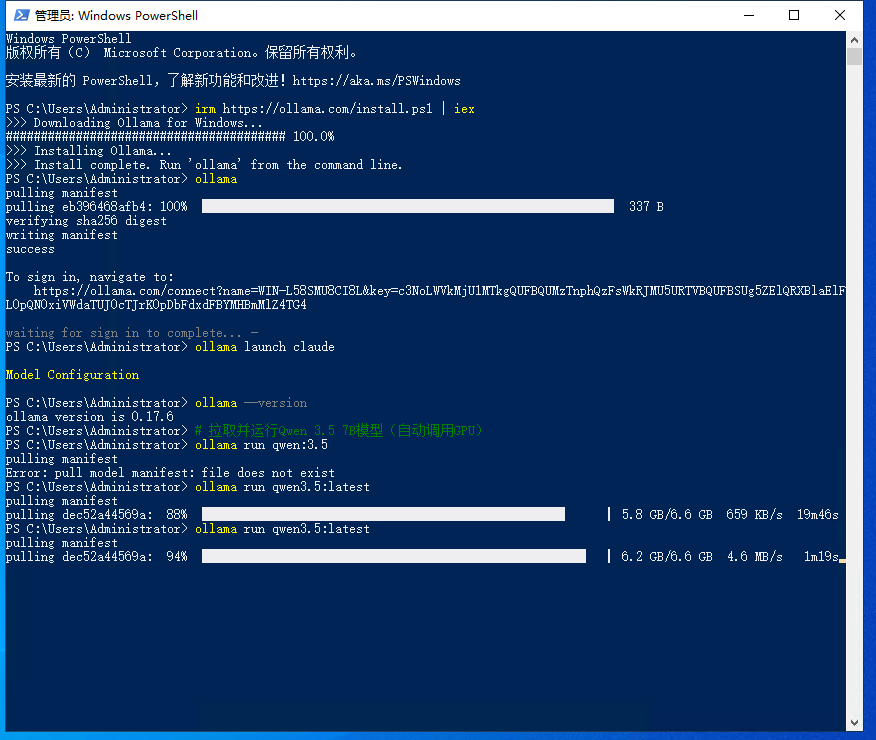Click the ollama version is 0.17.6 output line

[90, 417]
